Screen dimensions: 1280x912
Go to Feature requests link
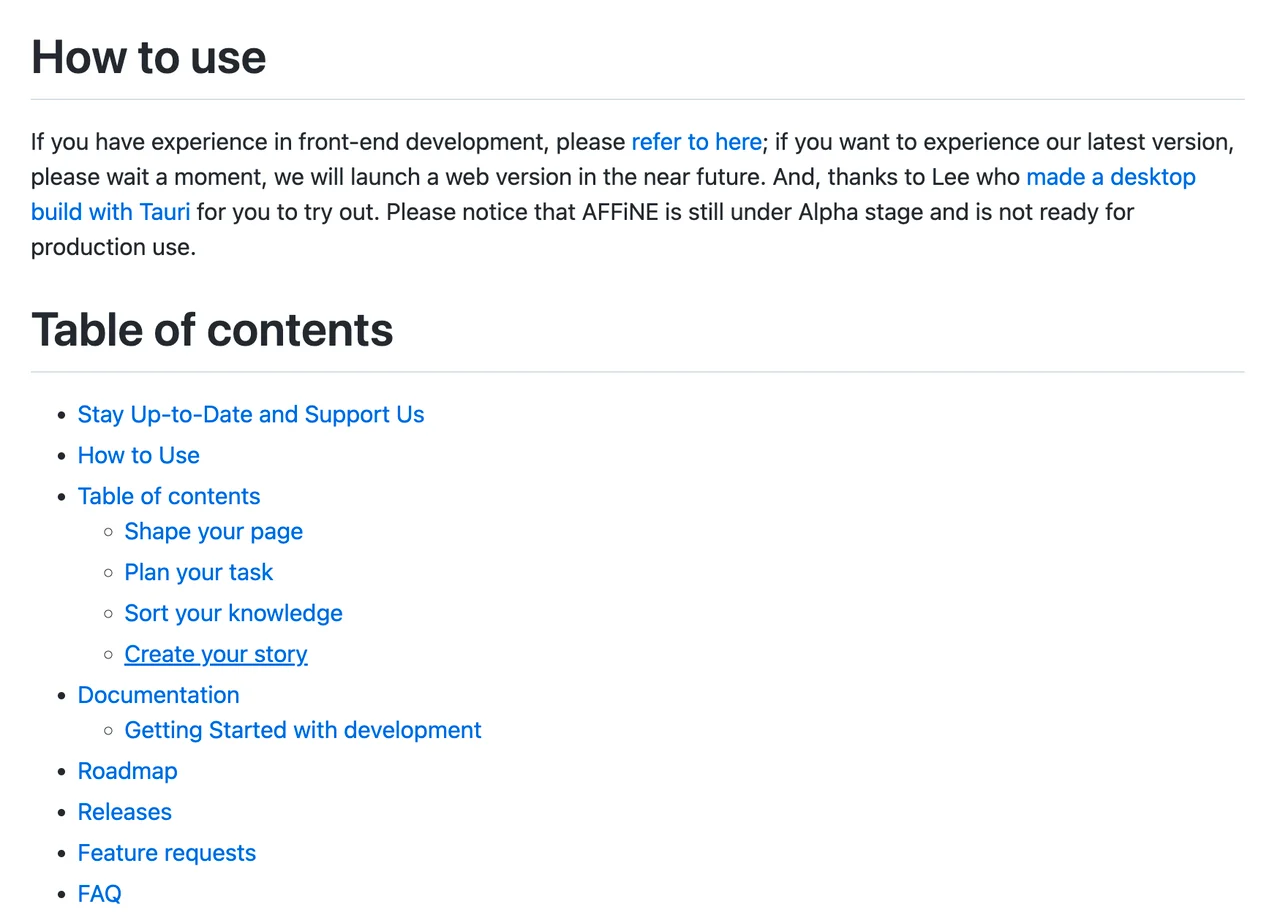167,853
